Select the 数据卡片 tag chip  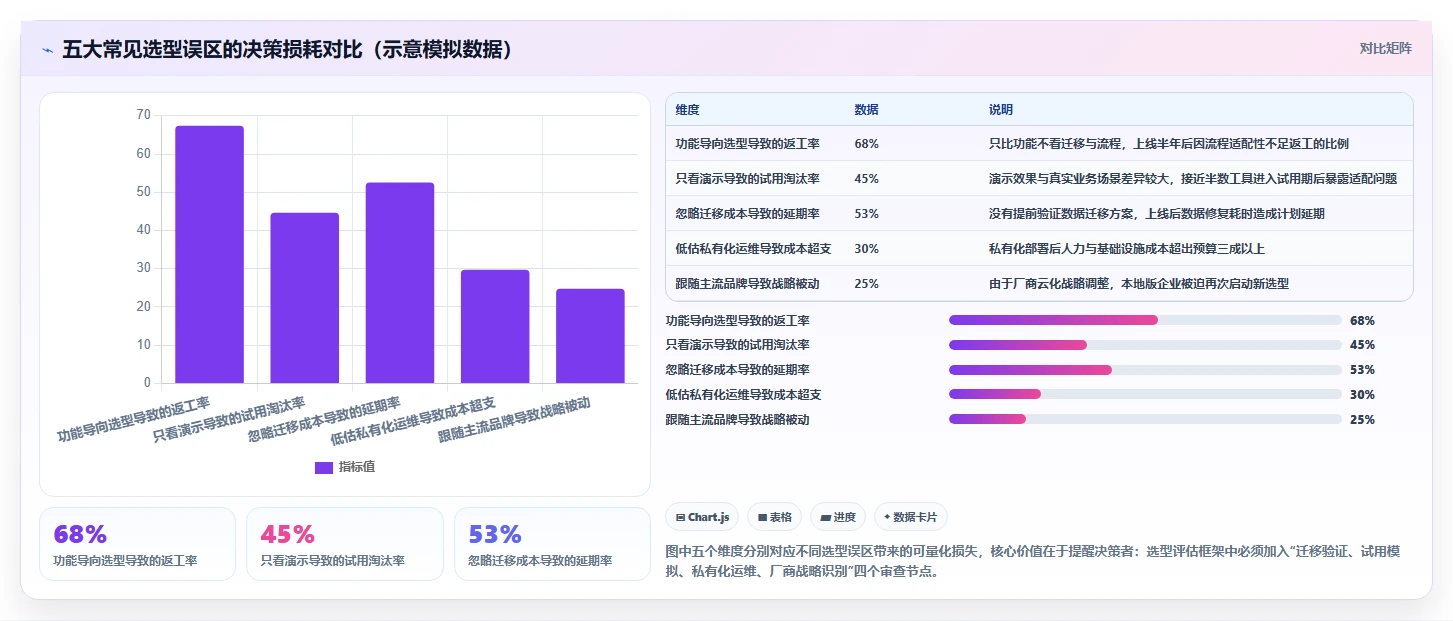pos(910,517)
